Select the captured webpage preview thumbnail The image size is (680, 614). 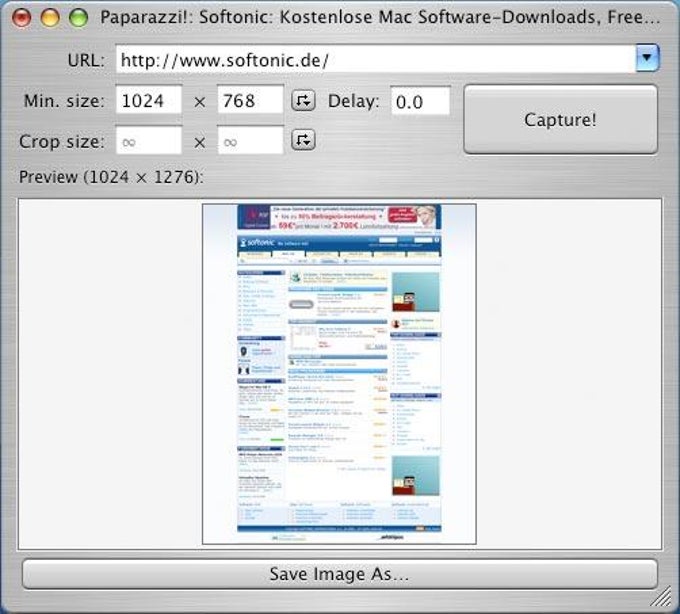[x=339, y=374]
